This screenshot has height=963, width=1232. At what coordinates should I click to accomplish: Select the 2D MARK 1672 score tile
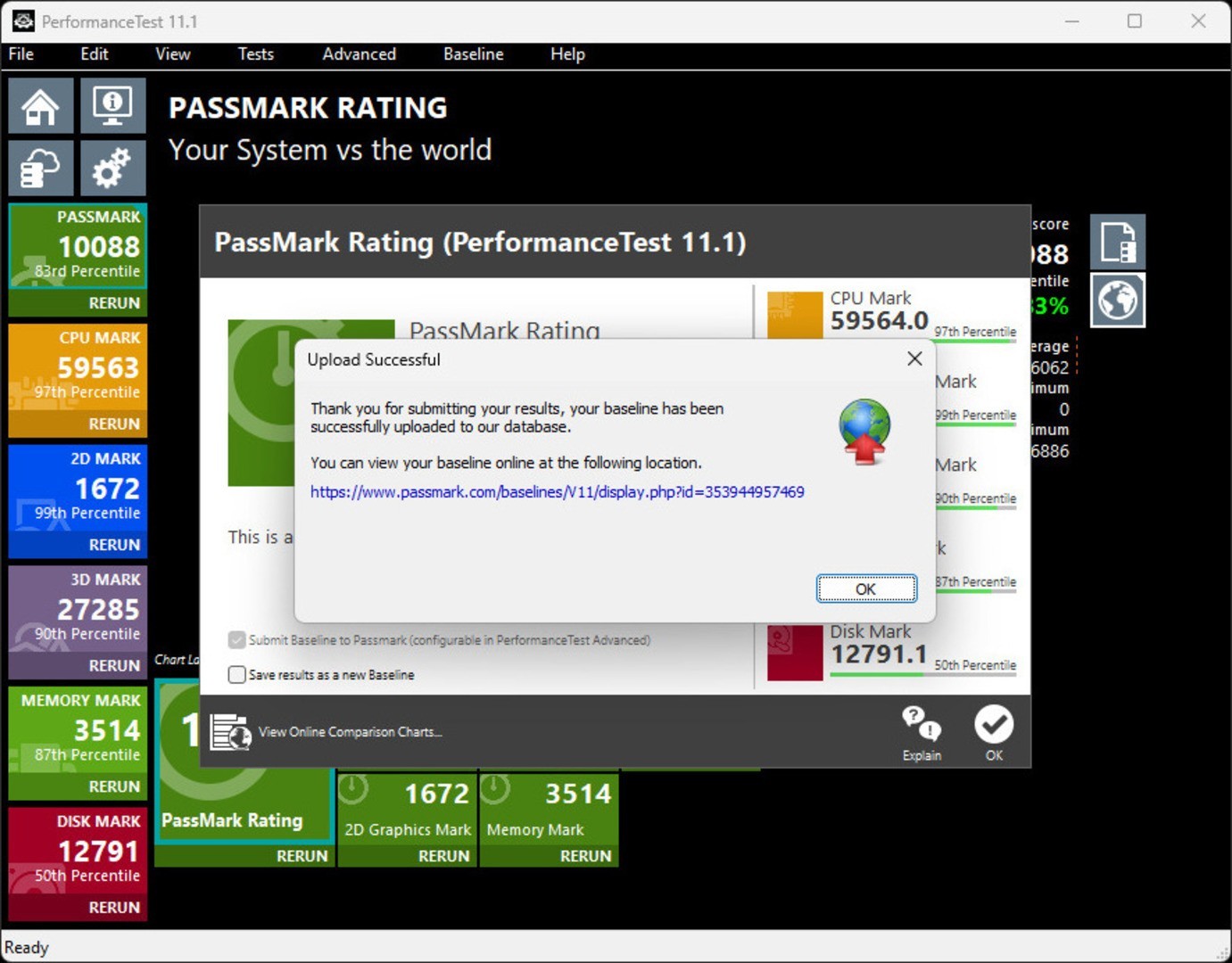click(78, 488)
